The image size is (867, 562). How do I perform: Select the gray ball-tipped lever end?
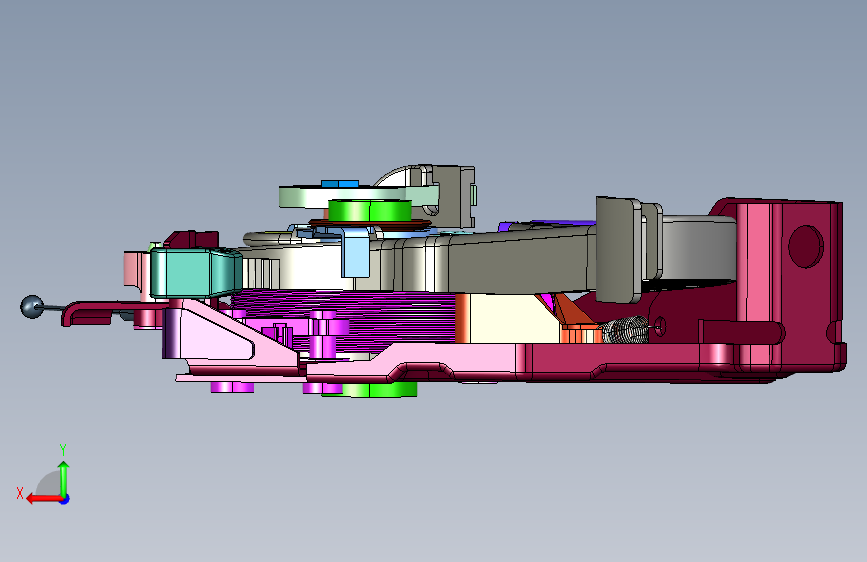tap(32, 307)
